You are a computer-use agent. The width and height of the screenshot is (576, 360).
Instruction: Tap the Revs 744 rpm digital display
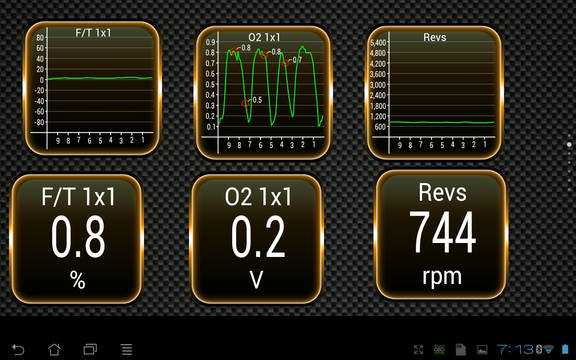(x=441, y=235)
